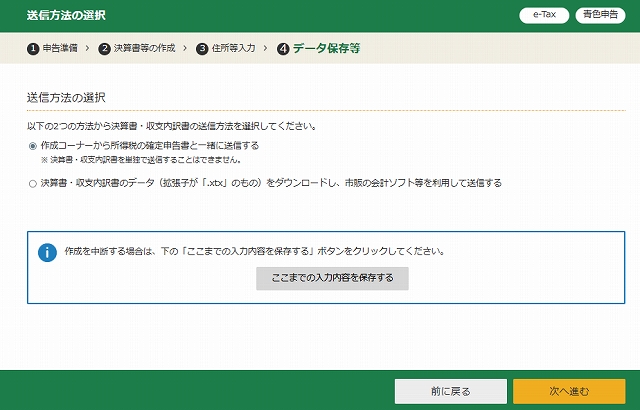Click the 申告準備 step label
The height and width of the screenshot is (410, 640).
[x=60, y=48]
